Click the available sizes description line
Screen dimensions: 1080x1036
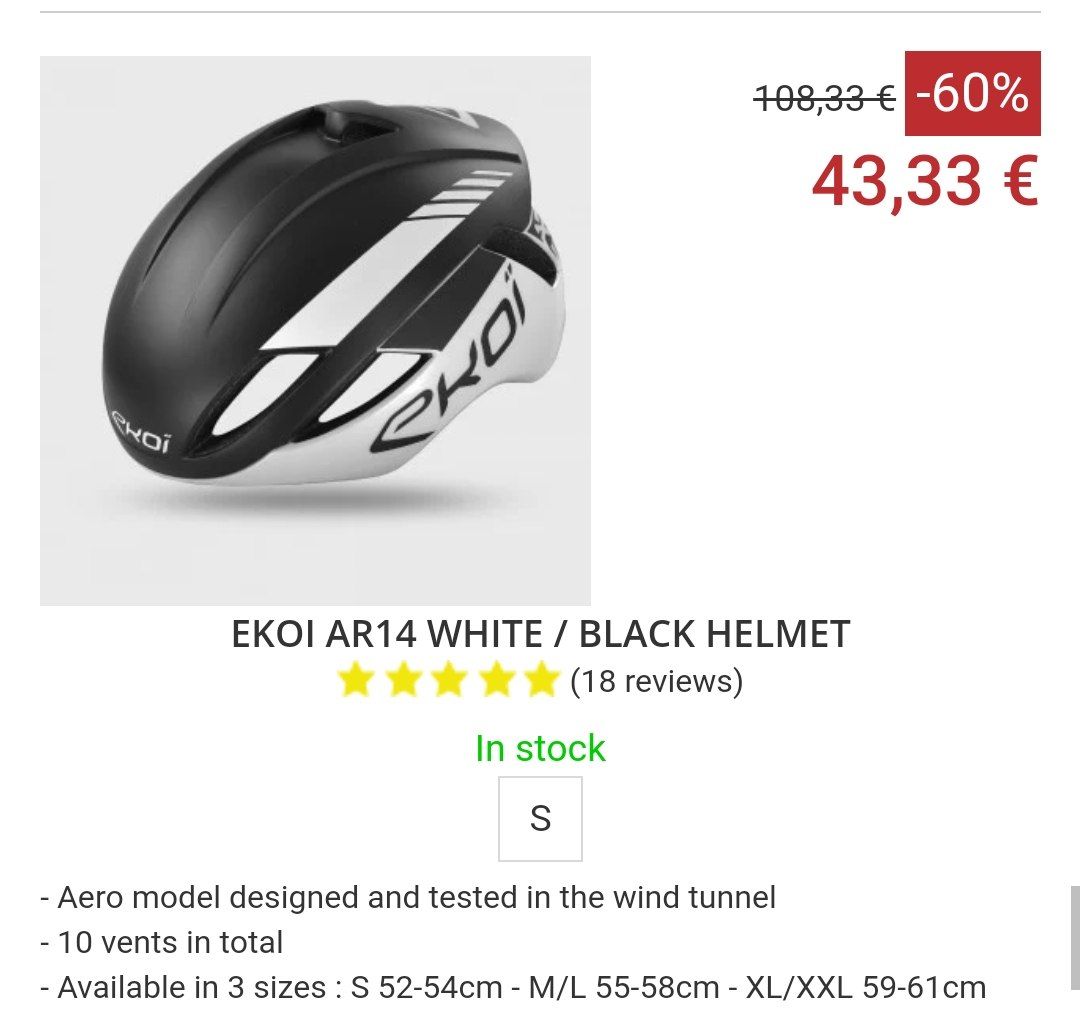click(x=513, y=987)
